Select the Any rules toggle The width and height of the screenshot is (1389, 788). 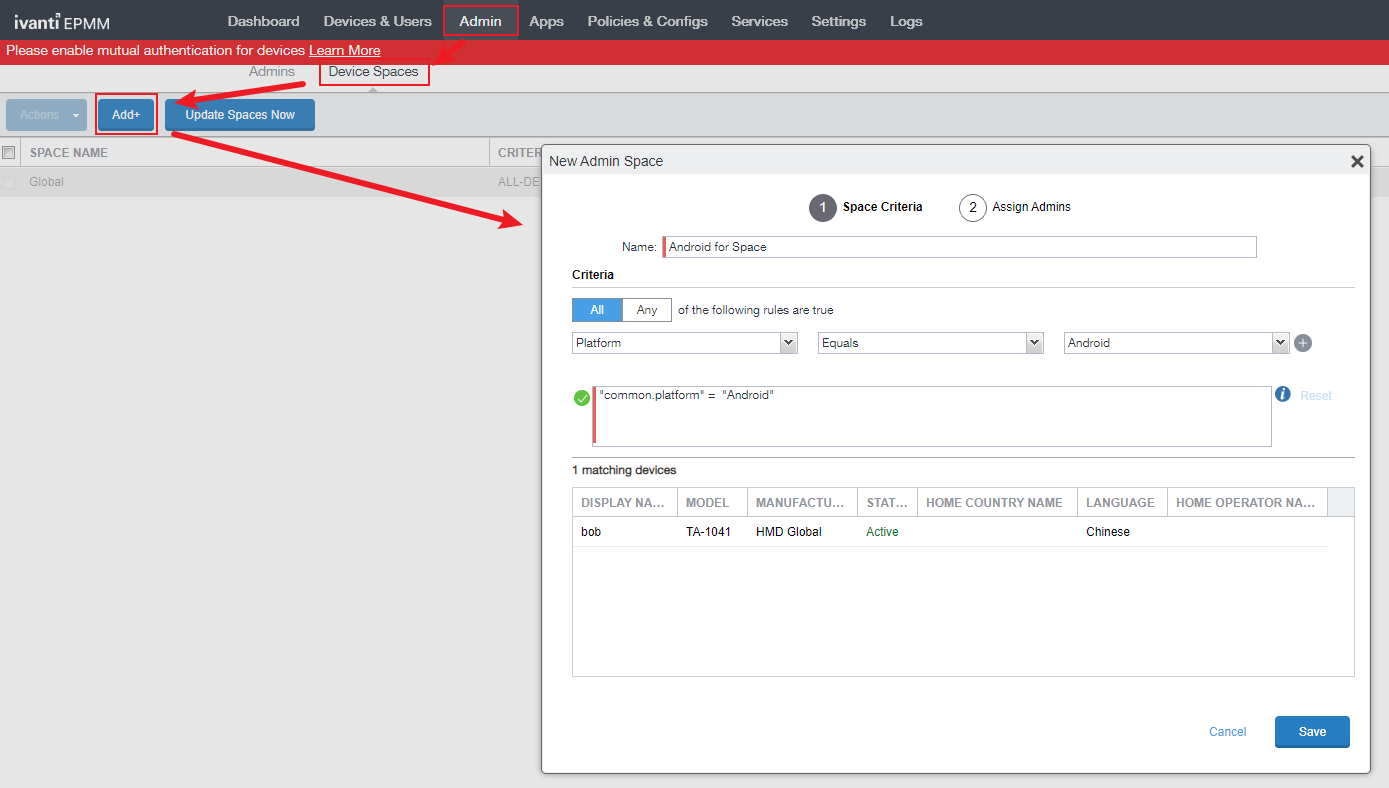[x=647, y=310]
